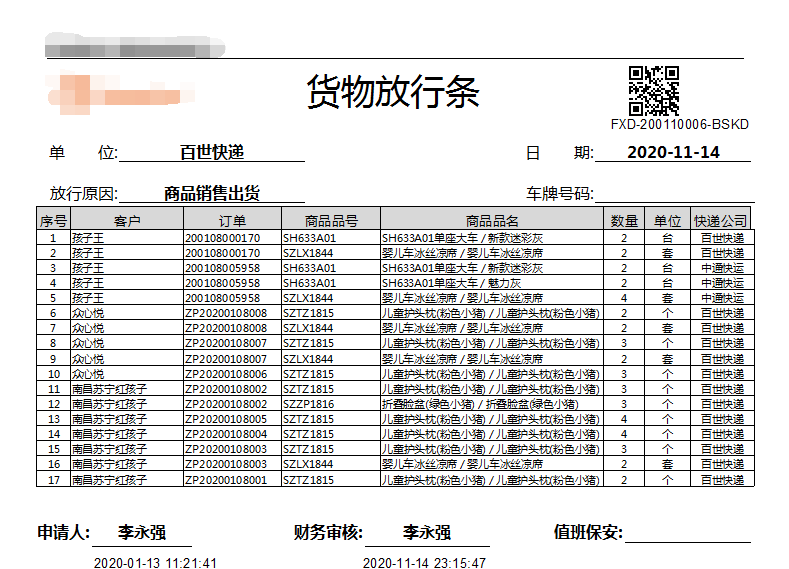Click unit 台 in row 1
Image resolution: width=789 pixels, height=569 pixels.
[x=667, y=238]
